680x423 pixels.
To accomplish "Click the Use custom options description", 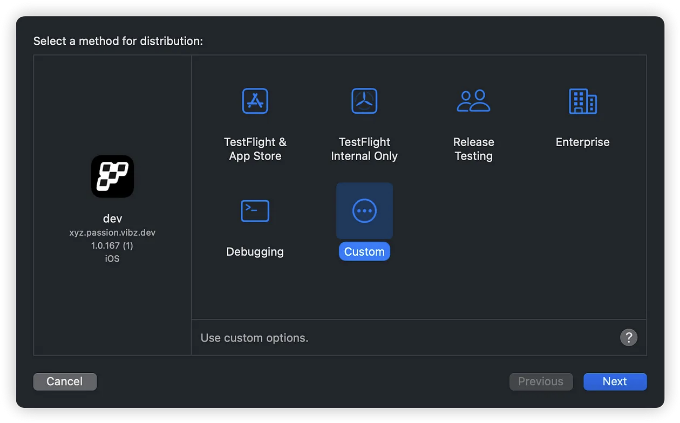I will [254, 338].
